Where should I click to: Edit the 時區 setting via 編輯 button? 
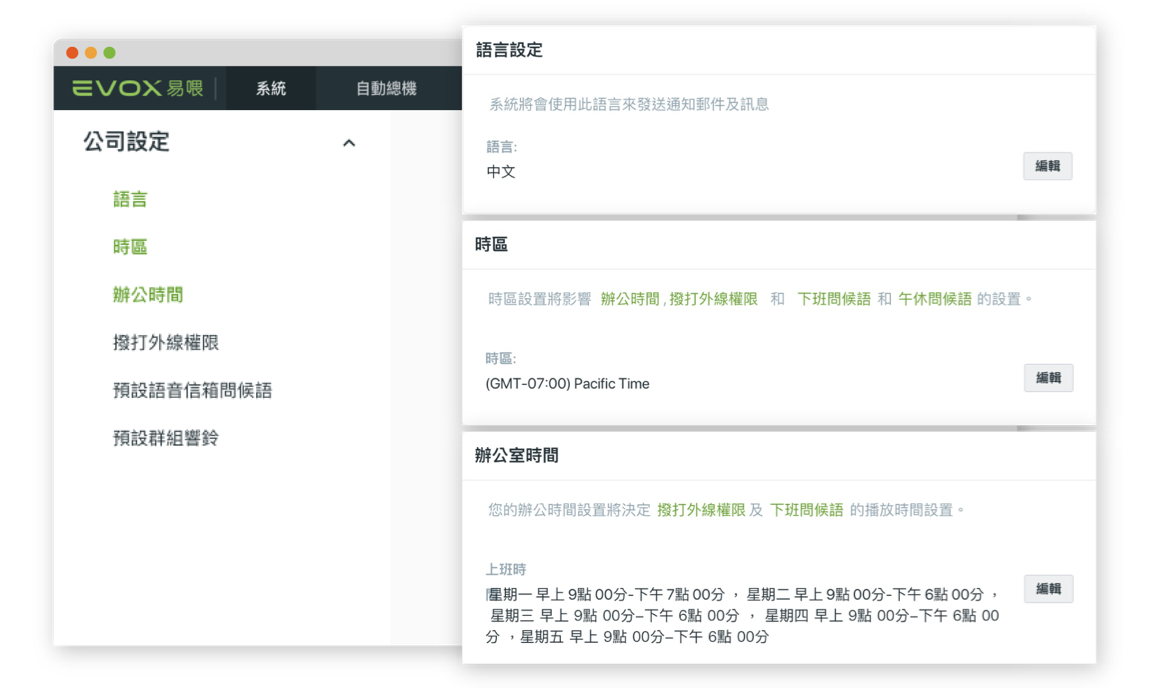(1048, 378)
